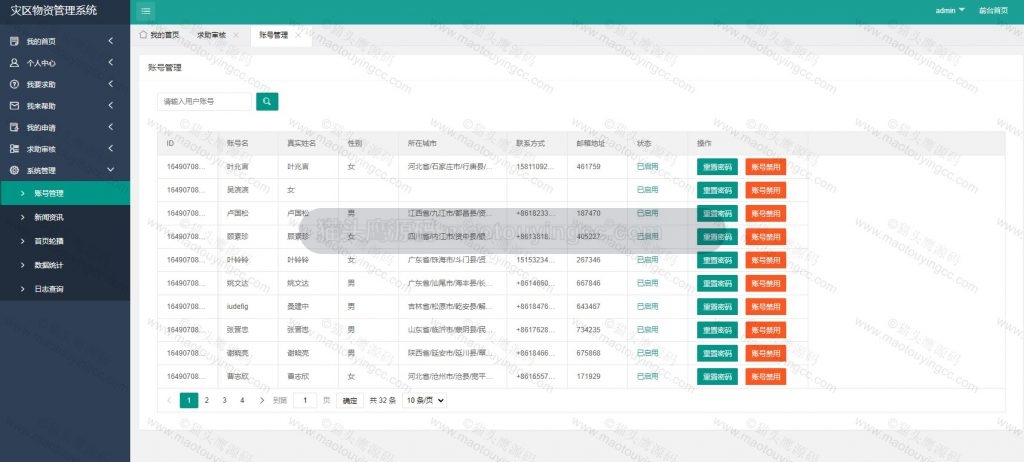This screenshot has height=462, width=1024.
Task: Click the 请输入用户账号 search input
Action: coord(204,101)
